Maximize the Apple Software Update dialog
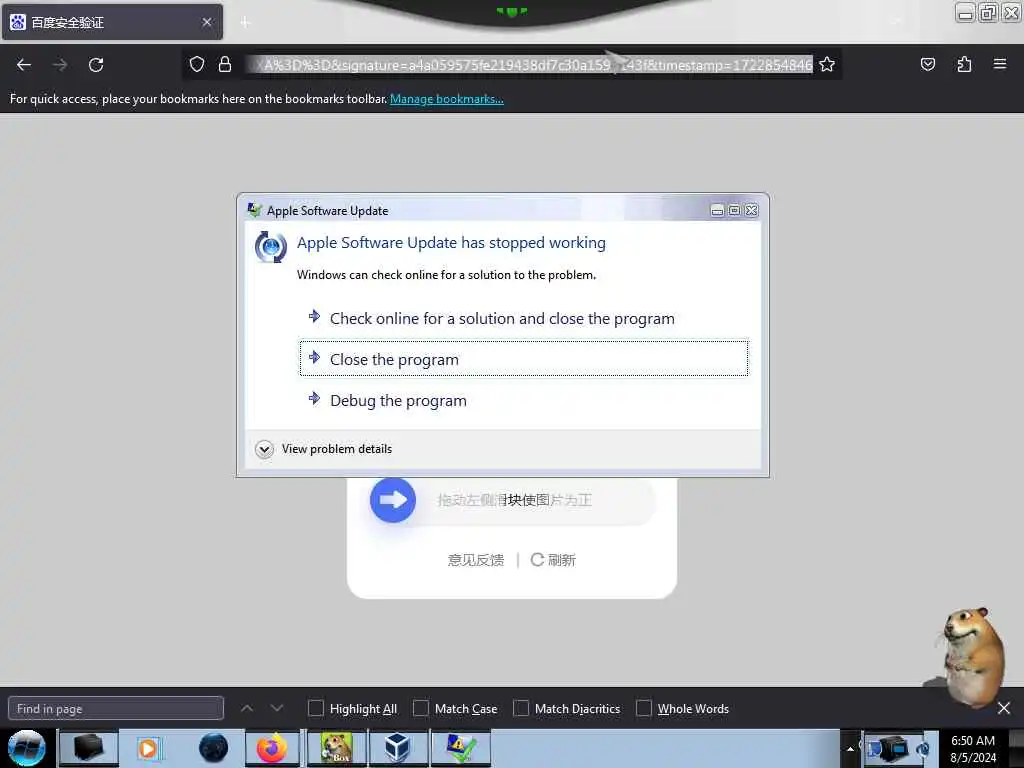The image size is (1024, 768). (734, 210)
